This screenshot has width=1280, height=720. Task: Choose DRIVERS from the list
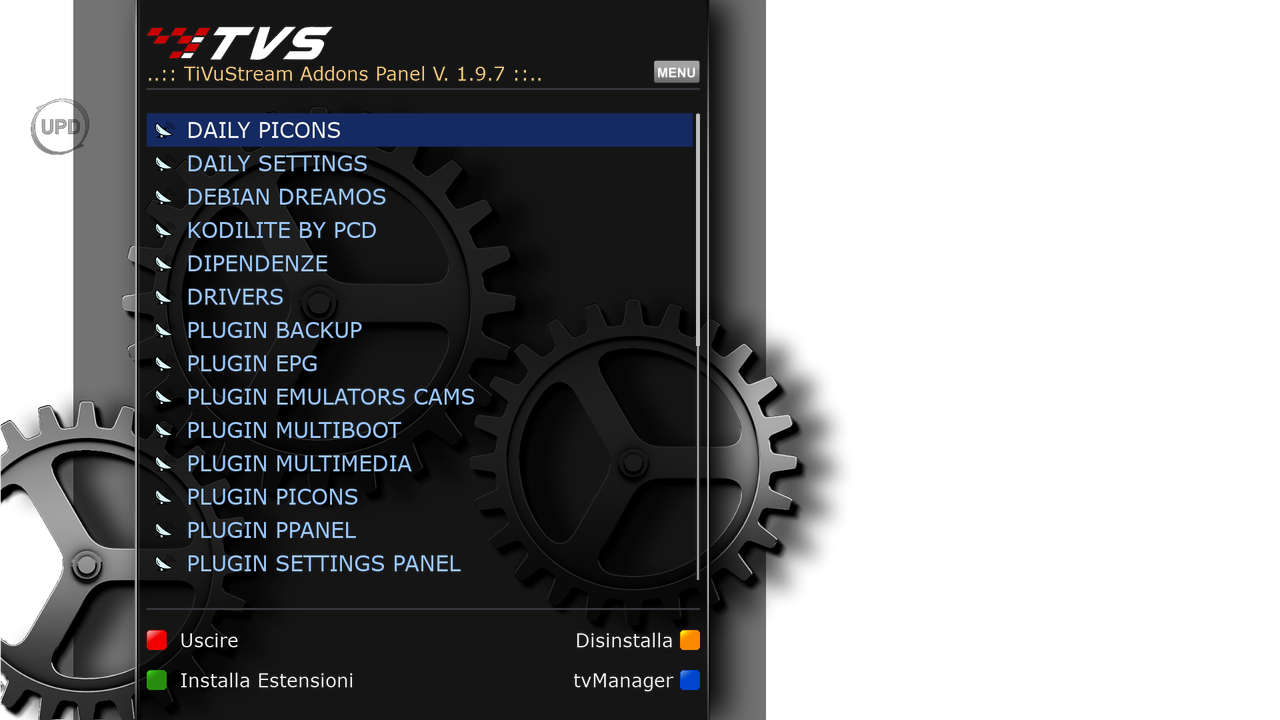[420, 297]
